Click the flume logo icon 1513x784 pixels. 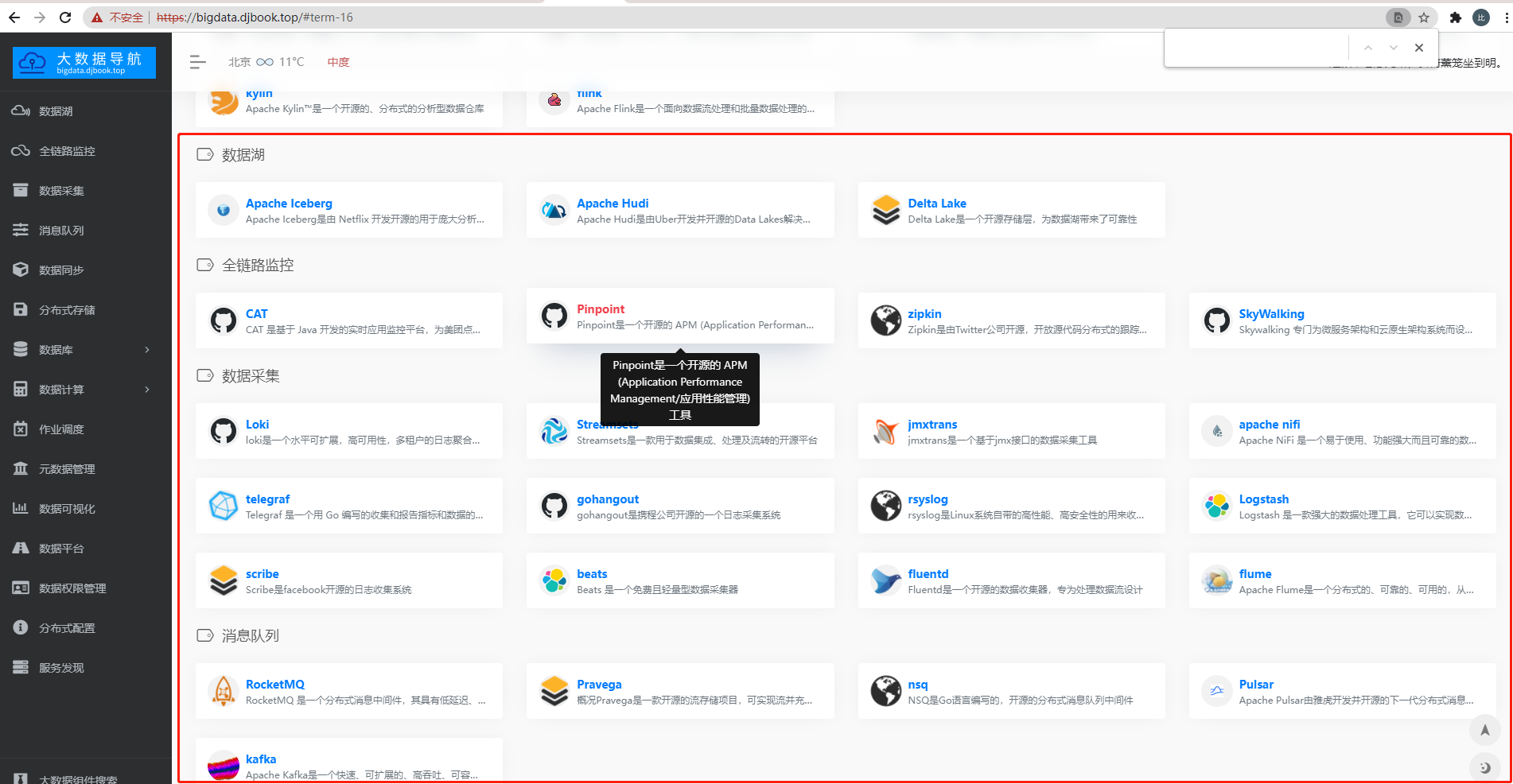point(1216,581)
